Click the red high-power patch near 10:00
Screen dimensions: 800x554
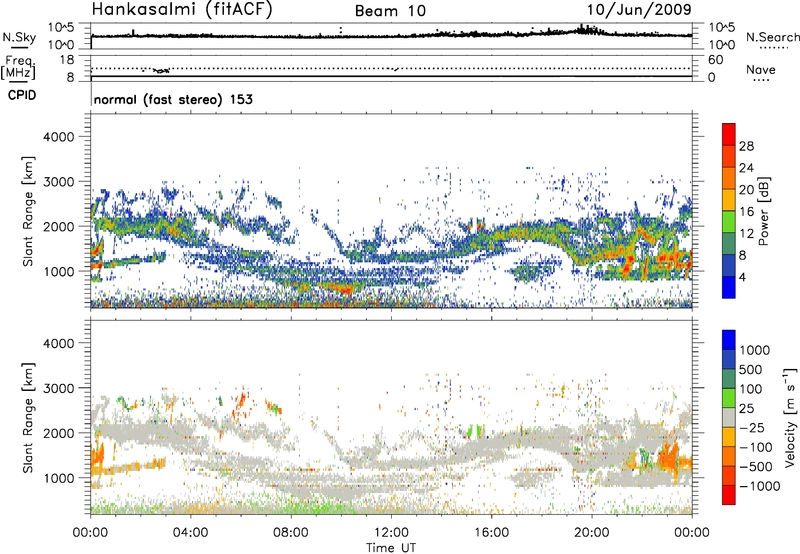[341, 289]
